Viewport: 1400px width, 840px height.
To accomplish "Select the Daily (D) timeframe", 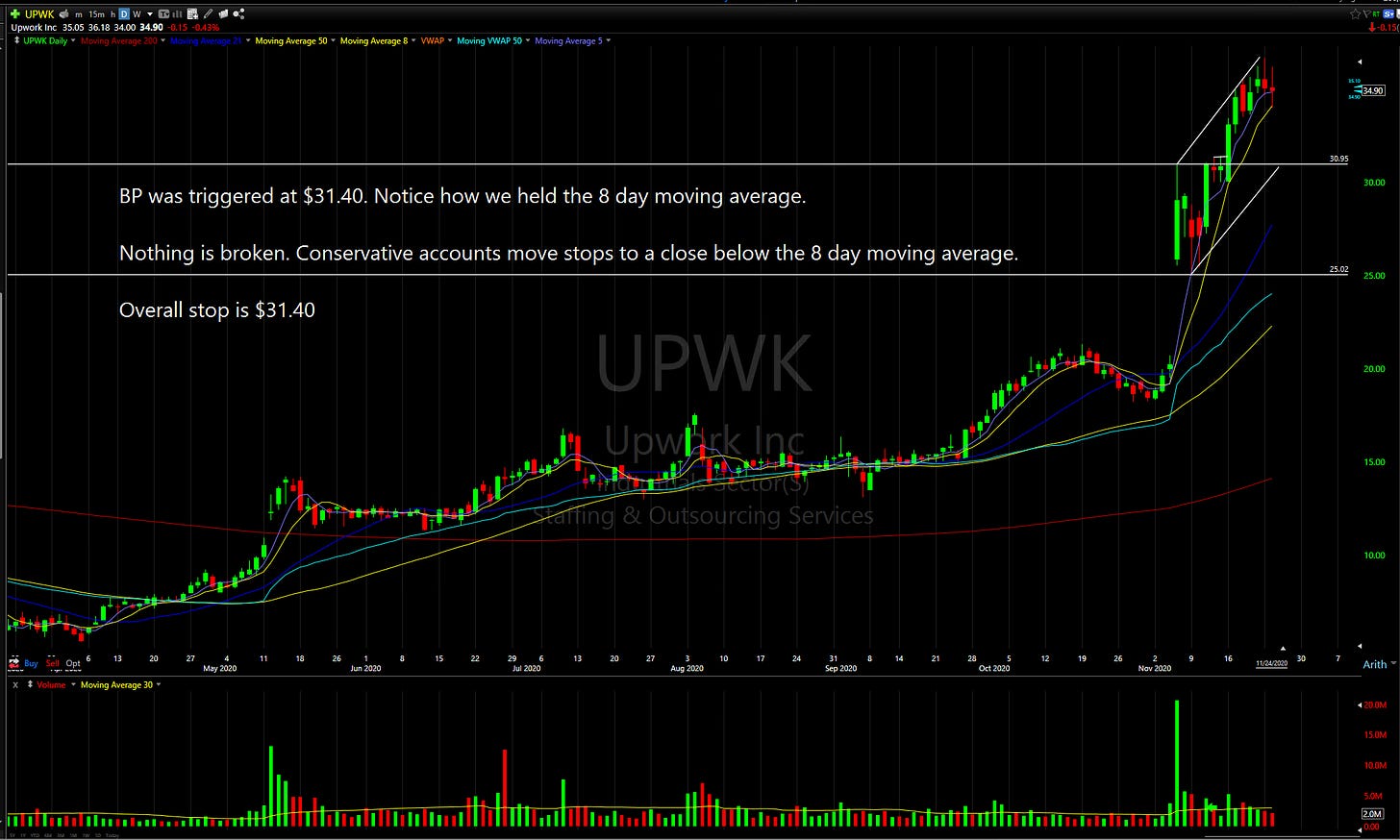I will (124, 14).
